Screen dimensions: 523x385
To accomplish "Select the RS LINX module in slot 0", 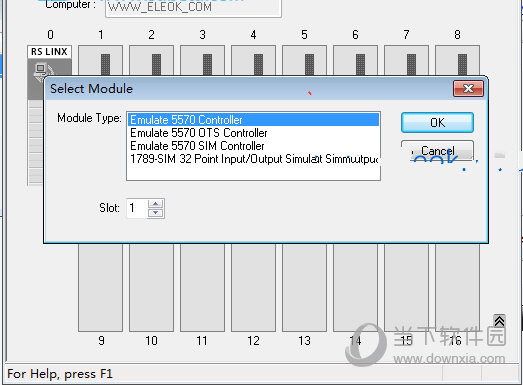I will 49,61.
